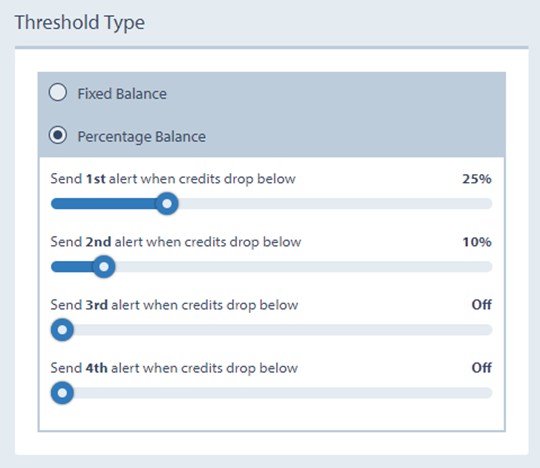This screenshot has height=468, width=540.
Task: Click the 2nd alert slider handle
Action: pos(104,267)
